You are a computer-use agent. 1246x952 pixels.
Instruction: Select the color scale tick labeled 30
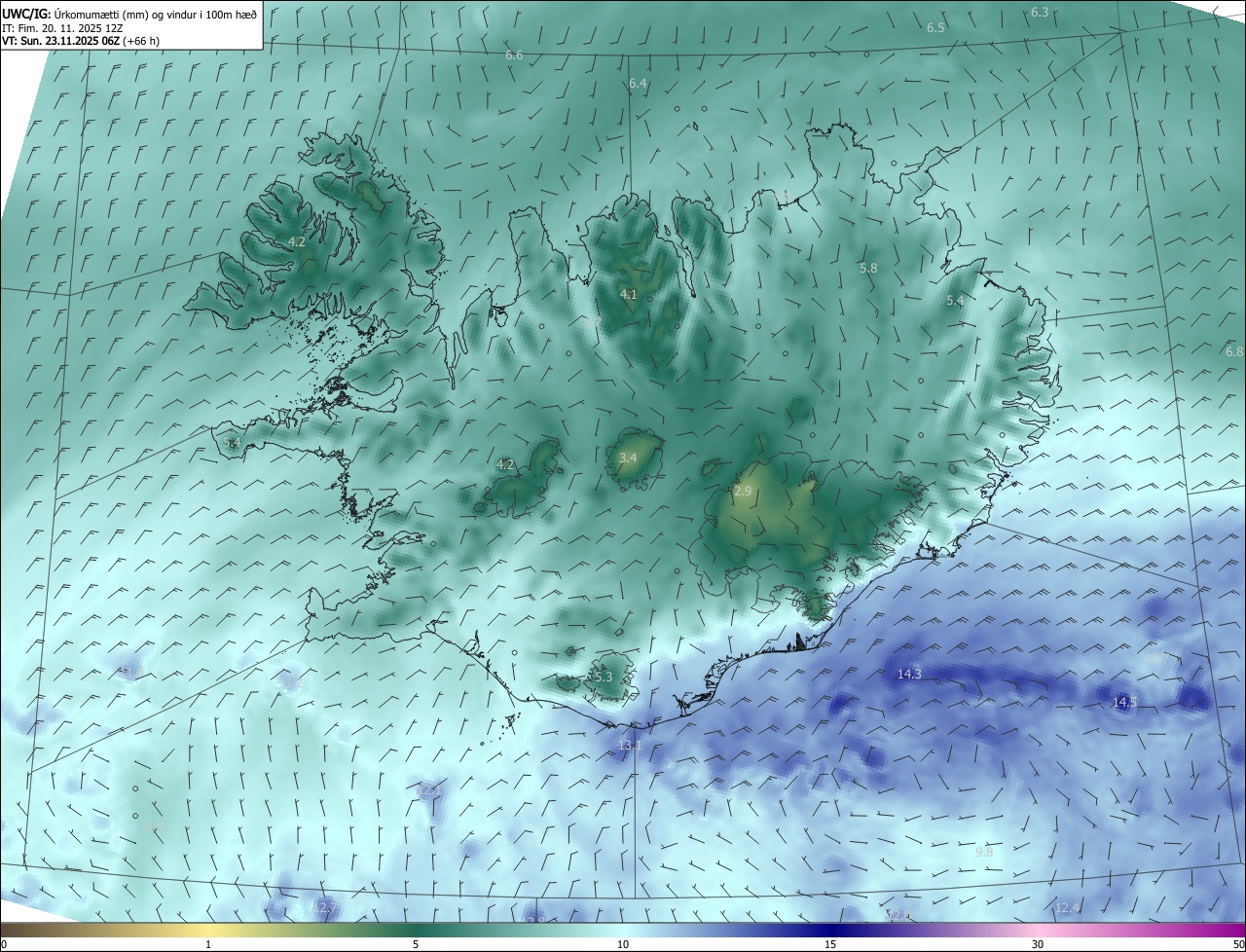(x=1038, y=944)
